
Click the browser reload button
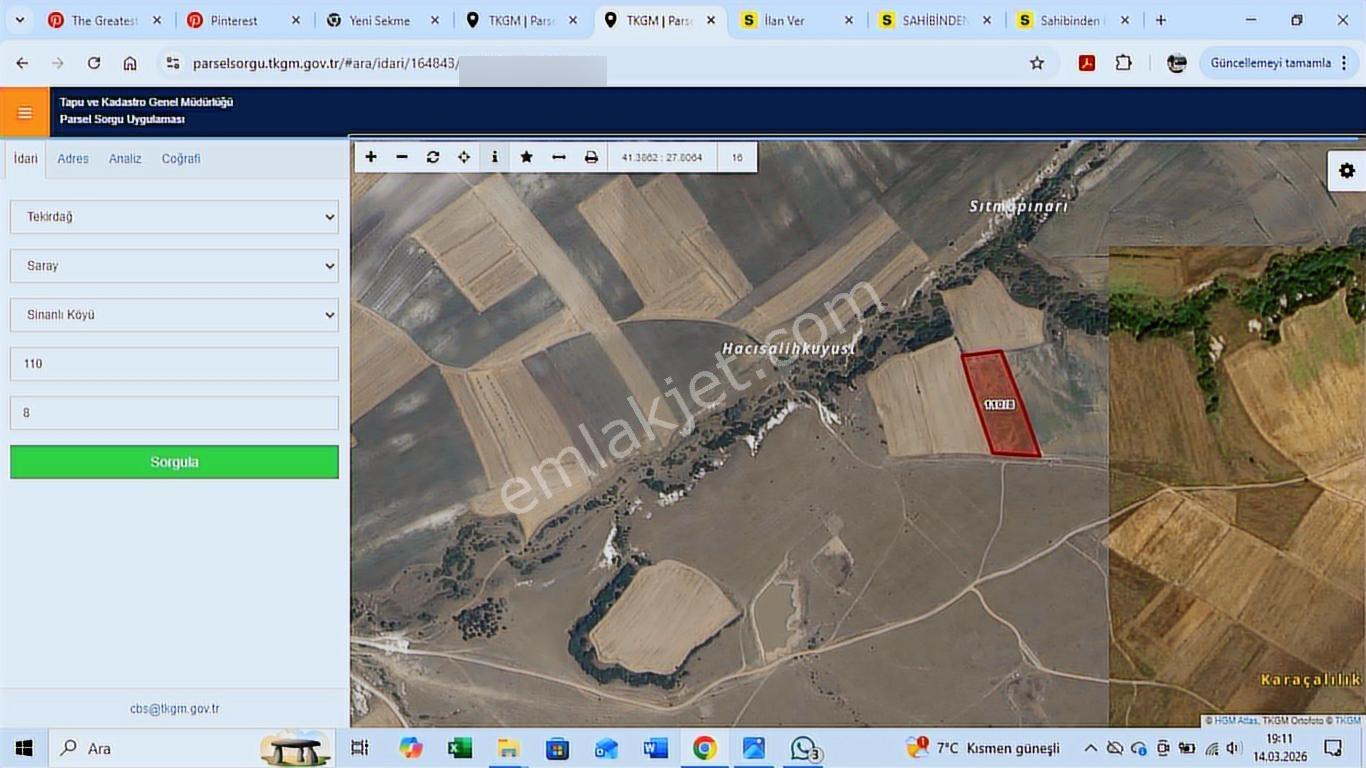94,63
